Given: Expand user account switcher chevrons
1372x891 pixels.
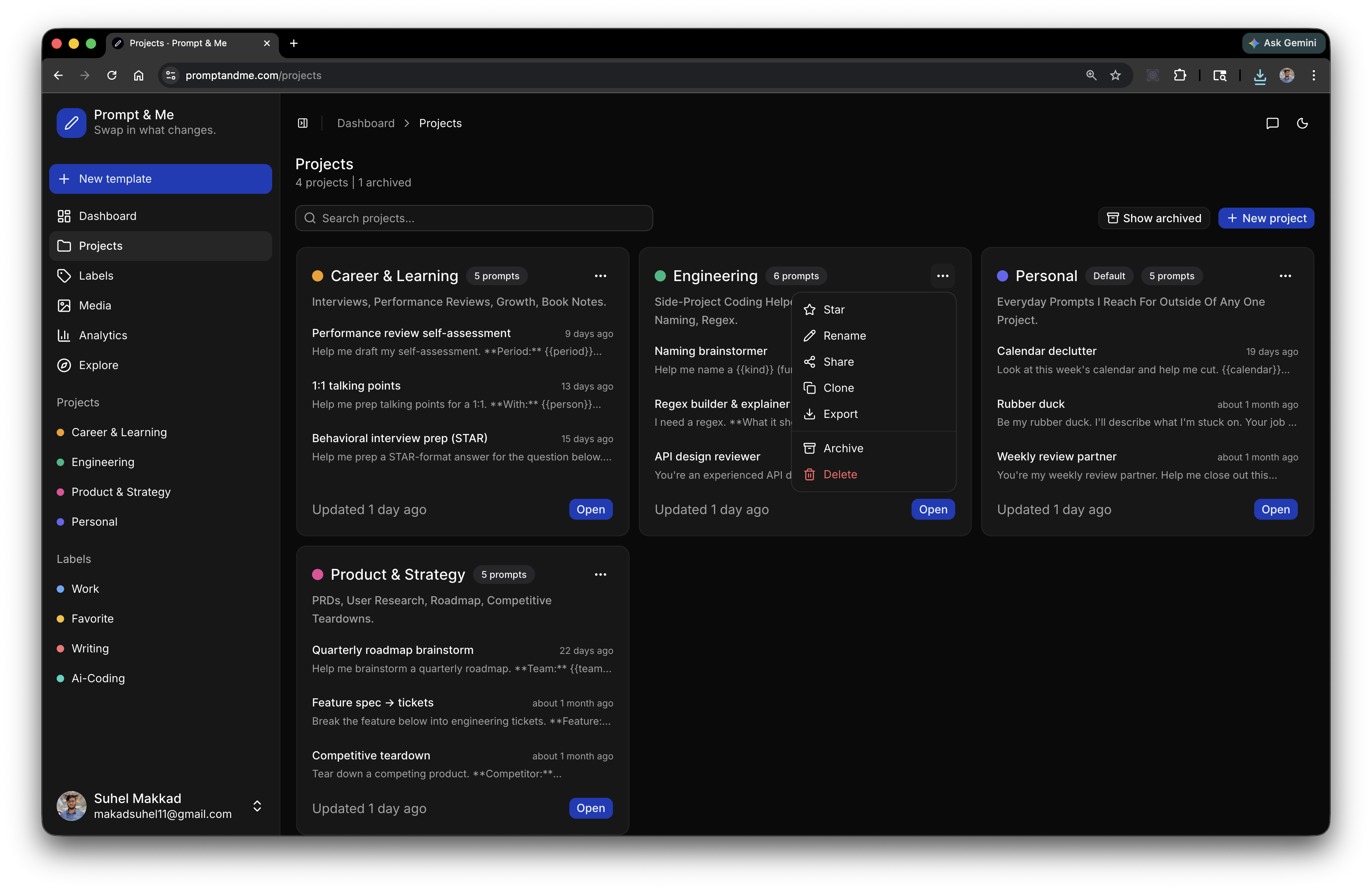Looking at the screenshot, I should (x=257, y=805).
